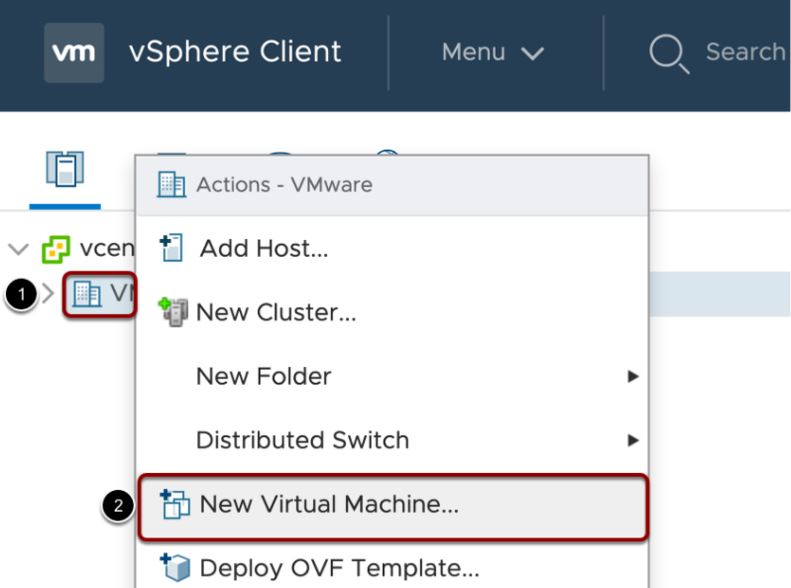The image size is (791, 588).
Task: Click the vm logo in the header
Action: [74, 53]
